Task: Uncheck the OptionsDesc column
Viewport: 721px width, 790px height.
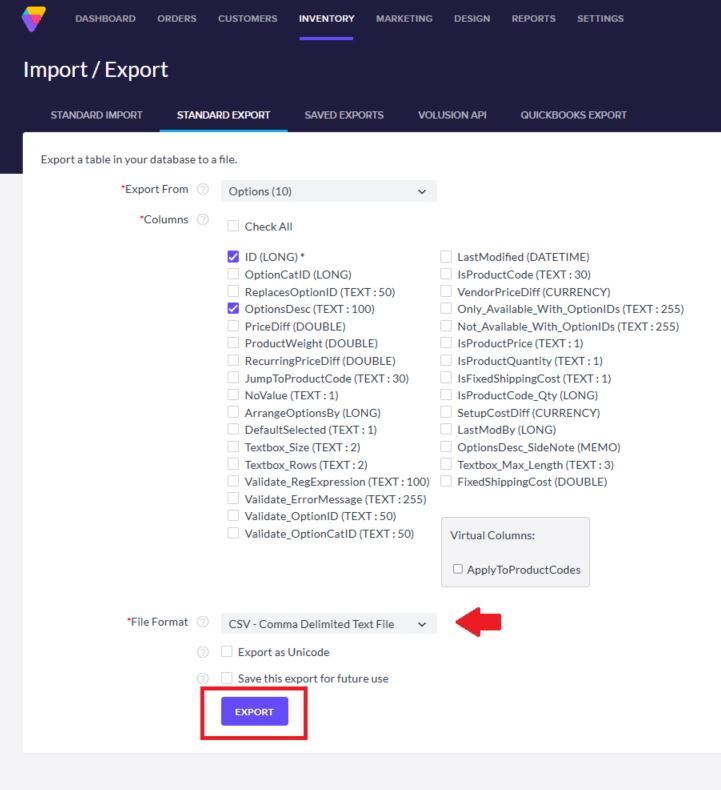Action: tap(233, 308)
